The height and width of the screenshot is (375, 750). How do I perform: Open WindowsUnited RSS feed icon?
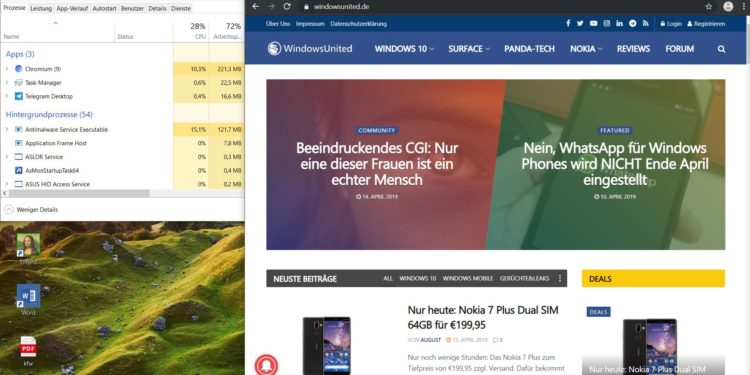[x=645, y=23]
